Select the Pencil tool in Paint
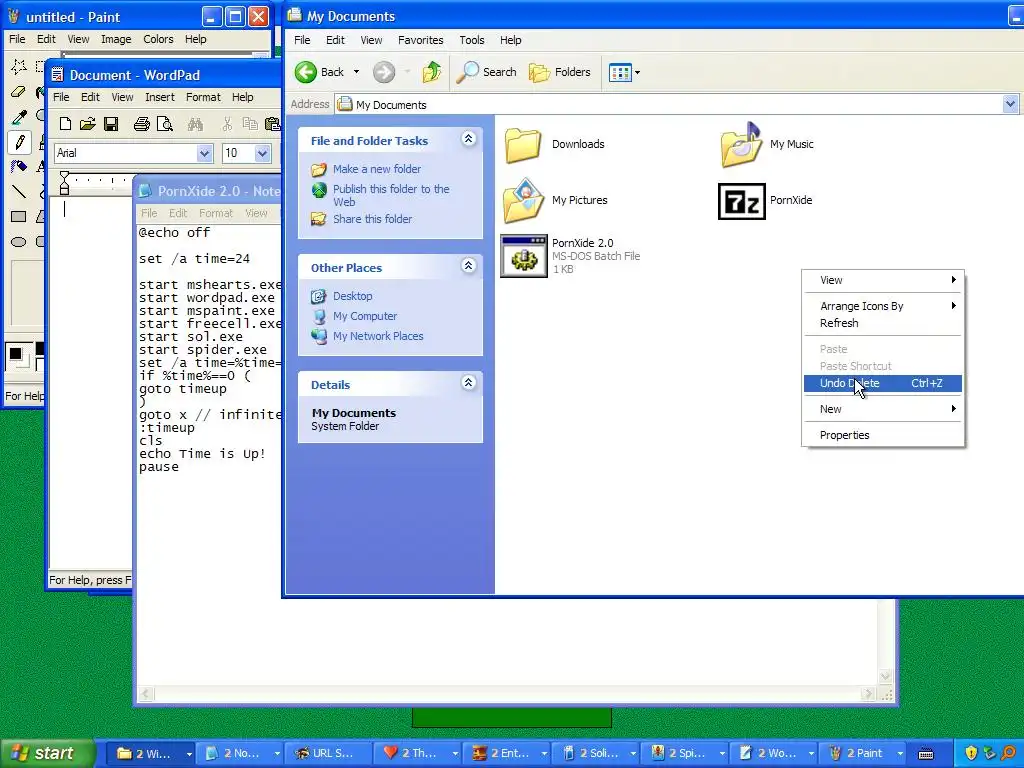The height and width of the screenshot is (768, 1024). coord(19,142)
